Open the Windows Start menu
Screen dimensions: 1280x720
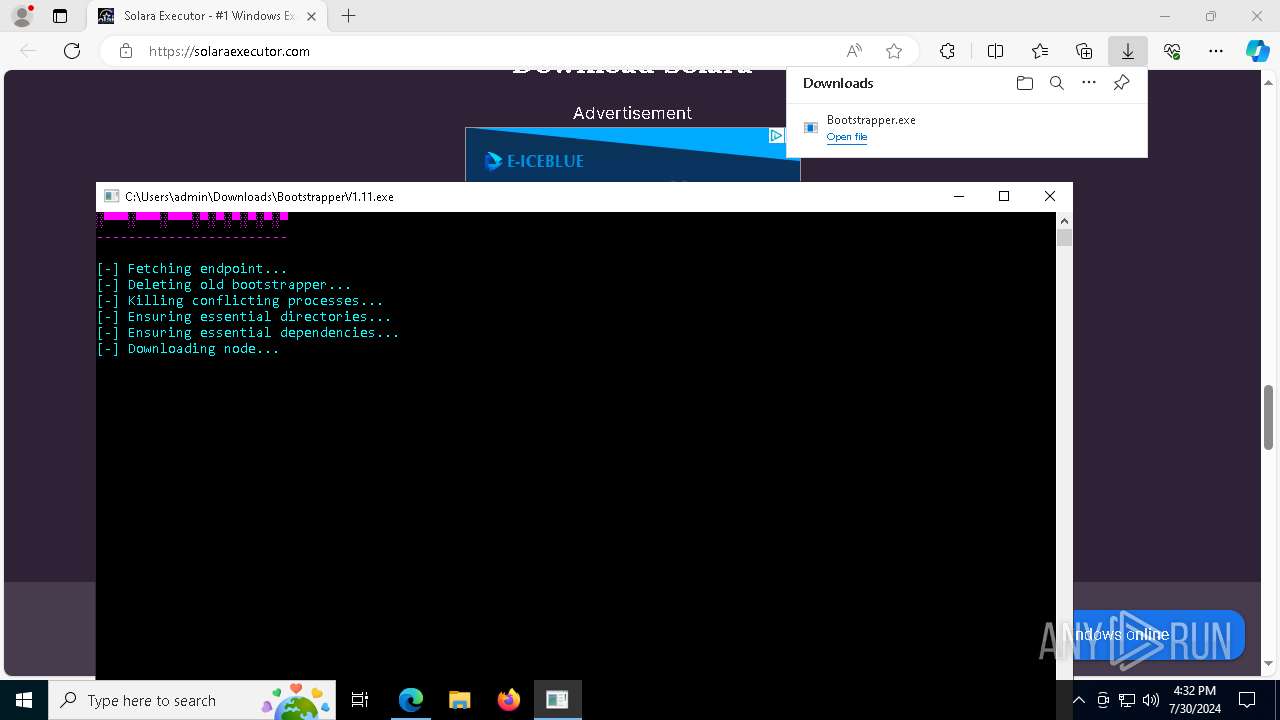click(x=24, y=701)
